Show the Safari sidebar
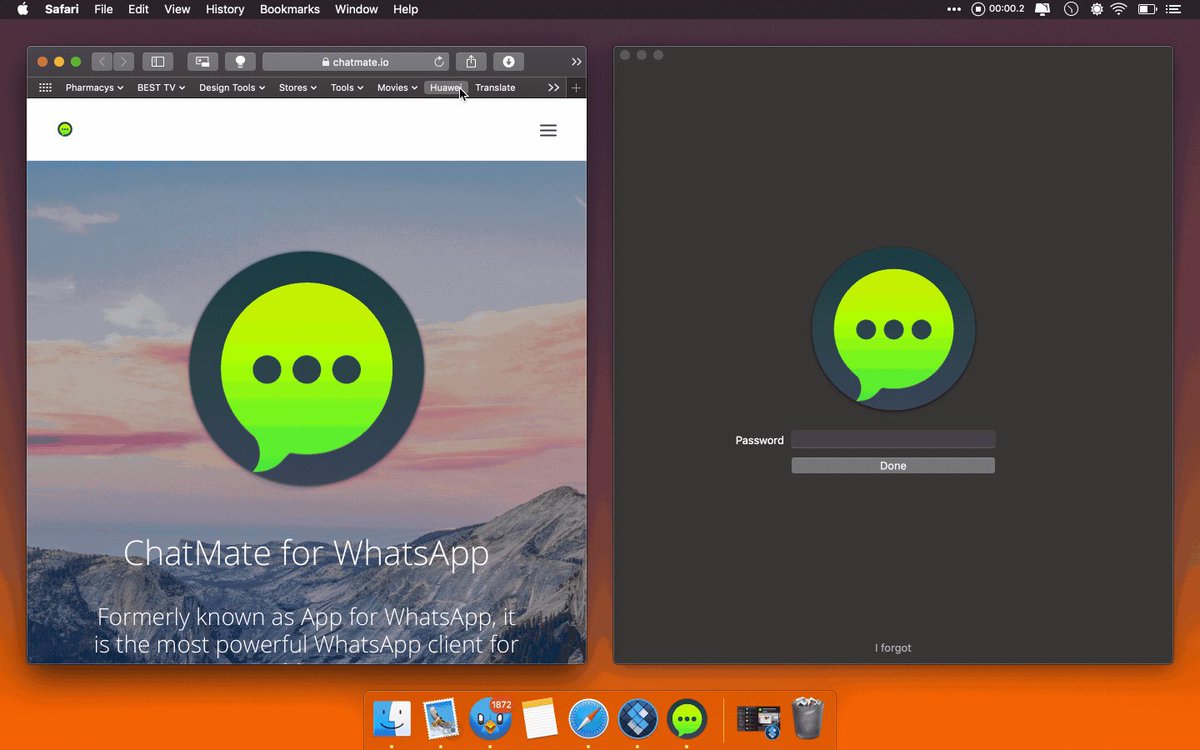Viewport: 1200px width, 750px height. pyautogui.click(x=158, y=62)
